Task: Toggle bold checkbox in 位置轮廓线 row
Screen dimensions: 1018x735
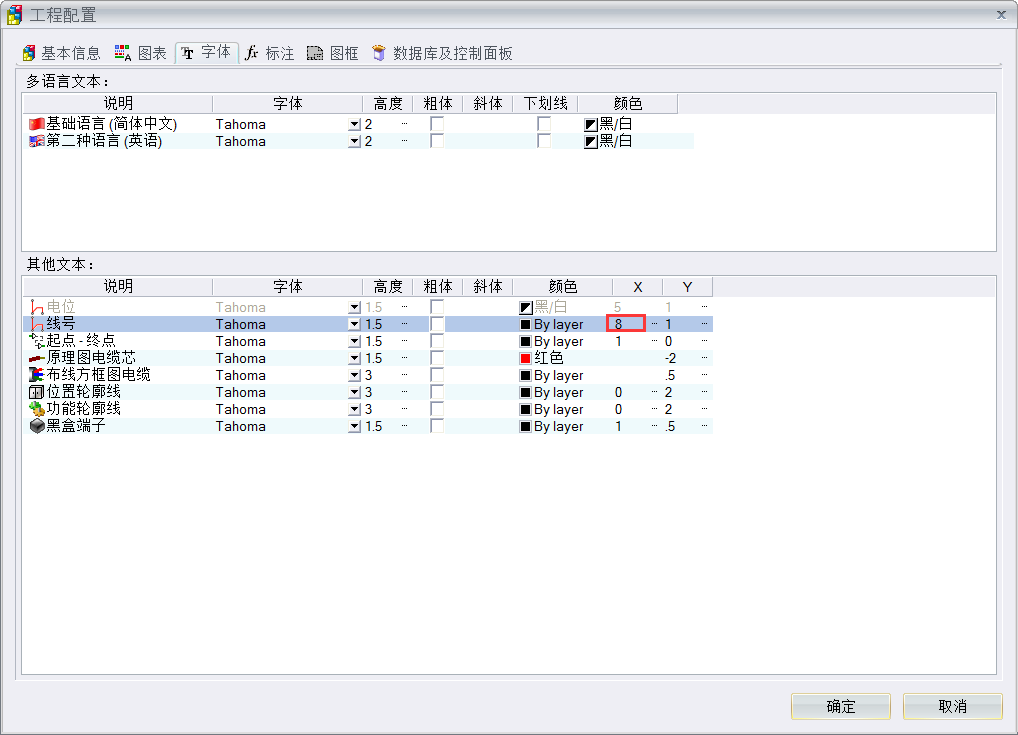Action: tap(437, 392)
